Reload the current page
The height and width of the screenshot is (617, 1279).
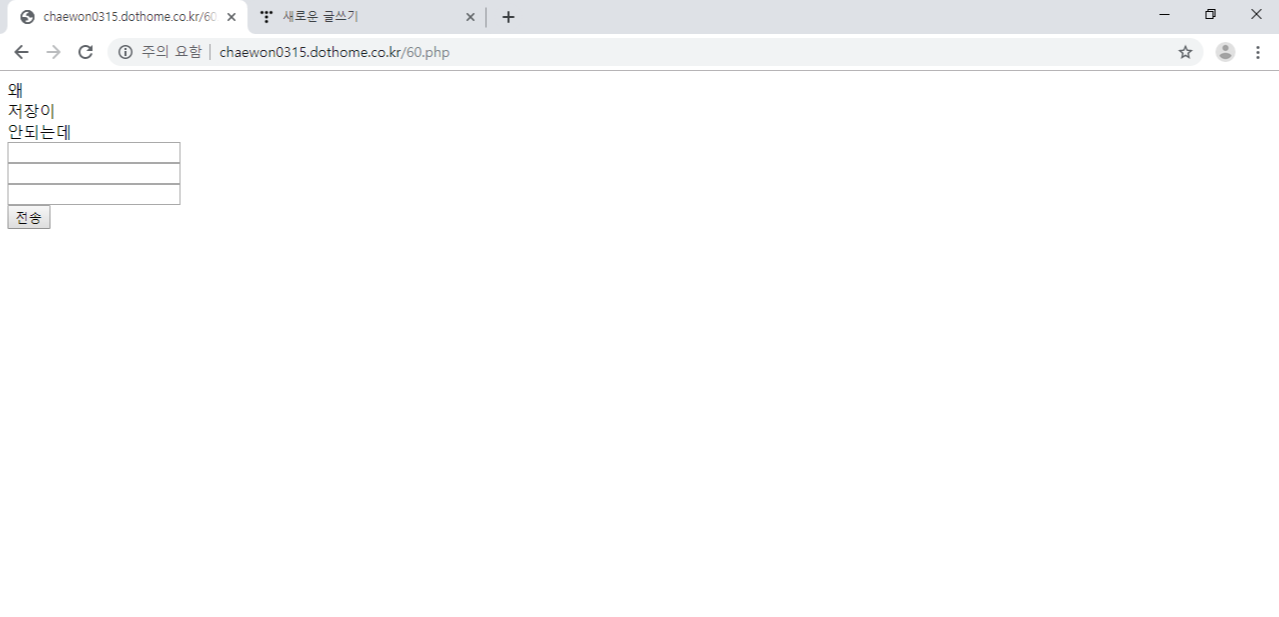point(86,52)
